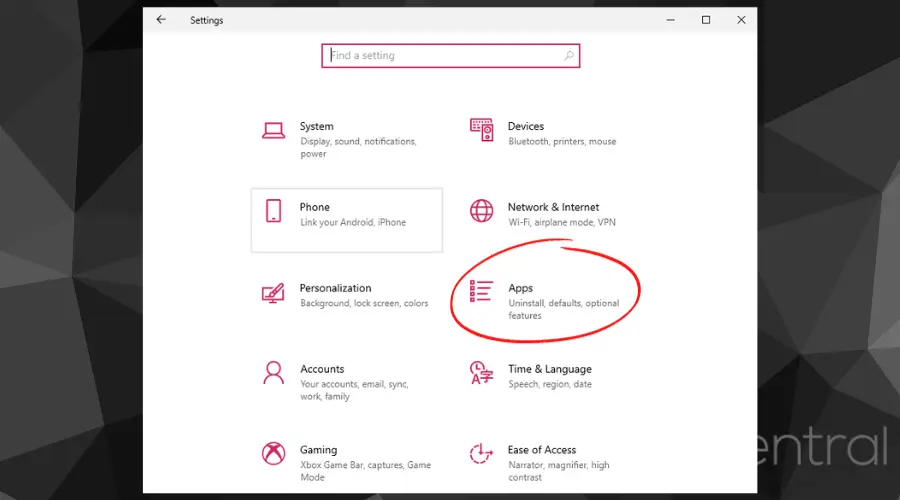Image resolution: width=900 pixels, height=500 pixels.
Task: Open Devices settings heading
Action: pos(526,126)
